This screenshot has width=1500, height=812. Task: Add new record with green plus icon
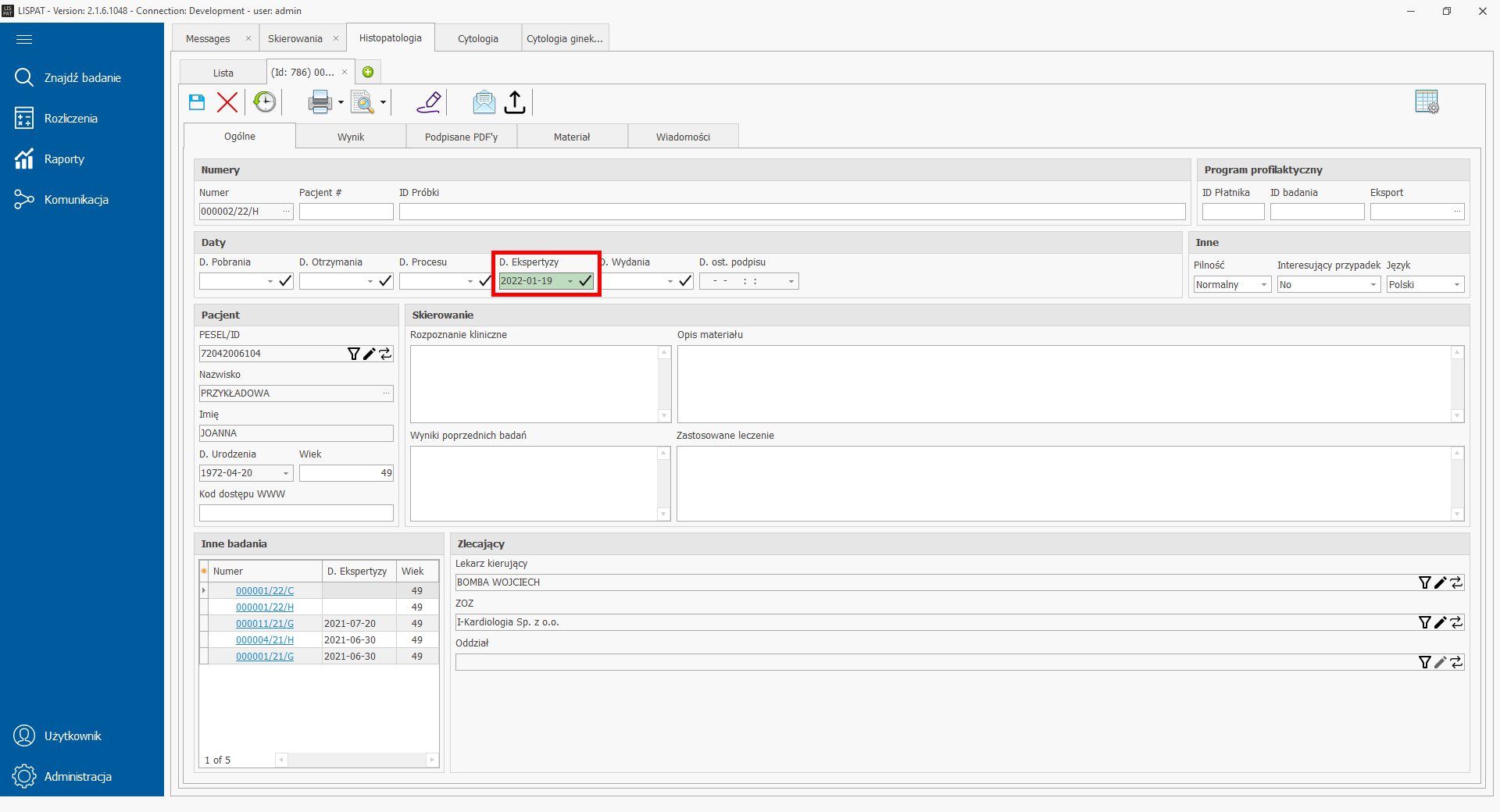point(368,72)
